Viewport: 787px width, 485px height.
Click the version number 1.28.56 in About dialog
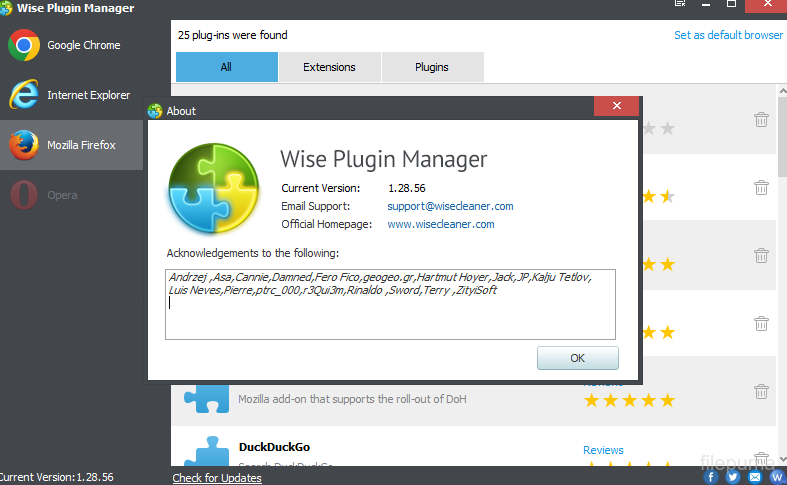coord(407,188)
